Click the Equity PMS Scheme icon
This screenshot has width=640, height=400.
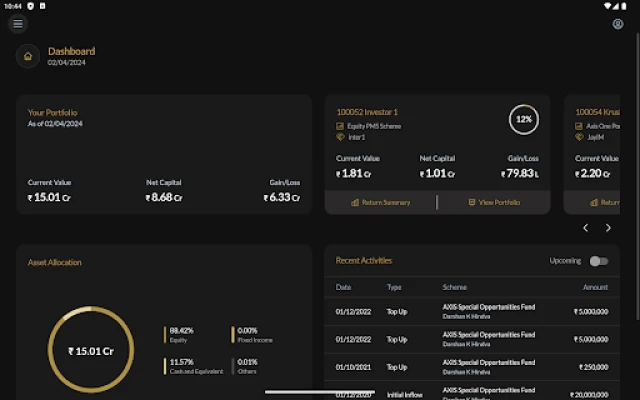pos(341,126)
